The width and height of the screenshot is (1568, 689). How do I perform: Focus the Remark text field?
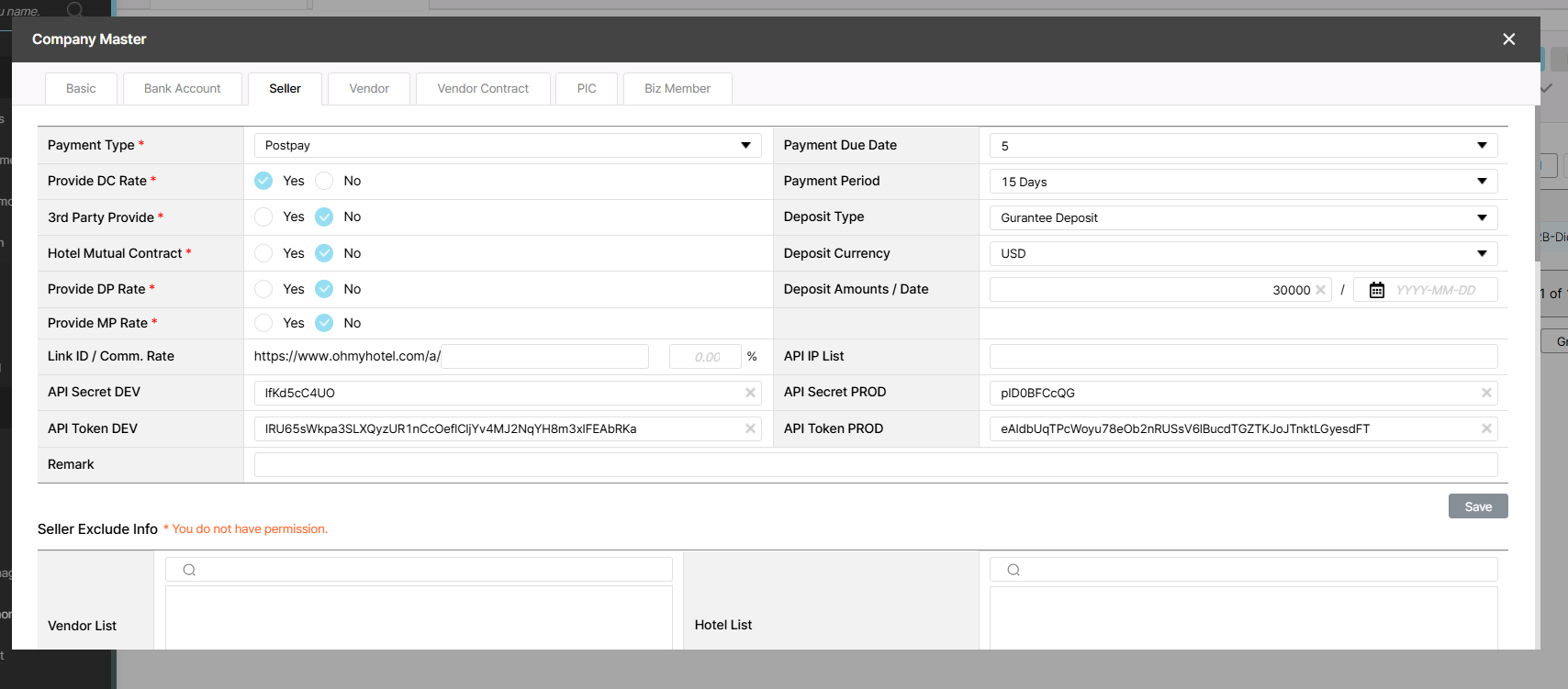pyautogui.click(x=876, y=464)
